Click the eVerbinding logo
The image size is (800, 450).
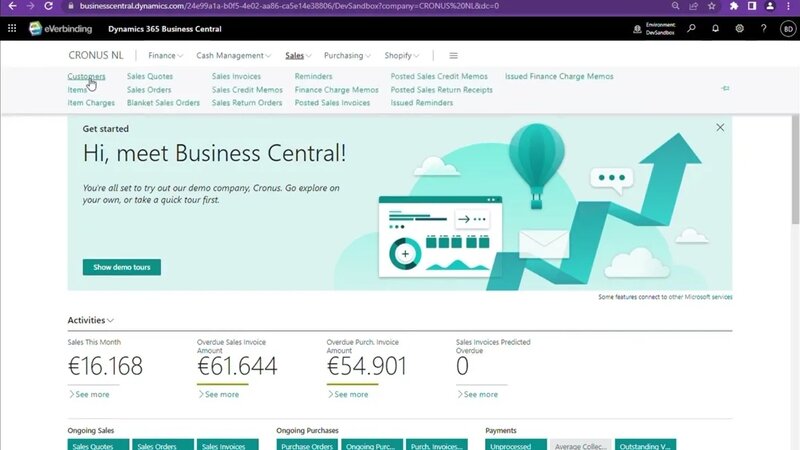coord(61,29)
